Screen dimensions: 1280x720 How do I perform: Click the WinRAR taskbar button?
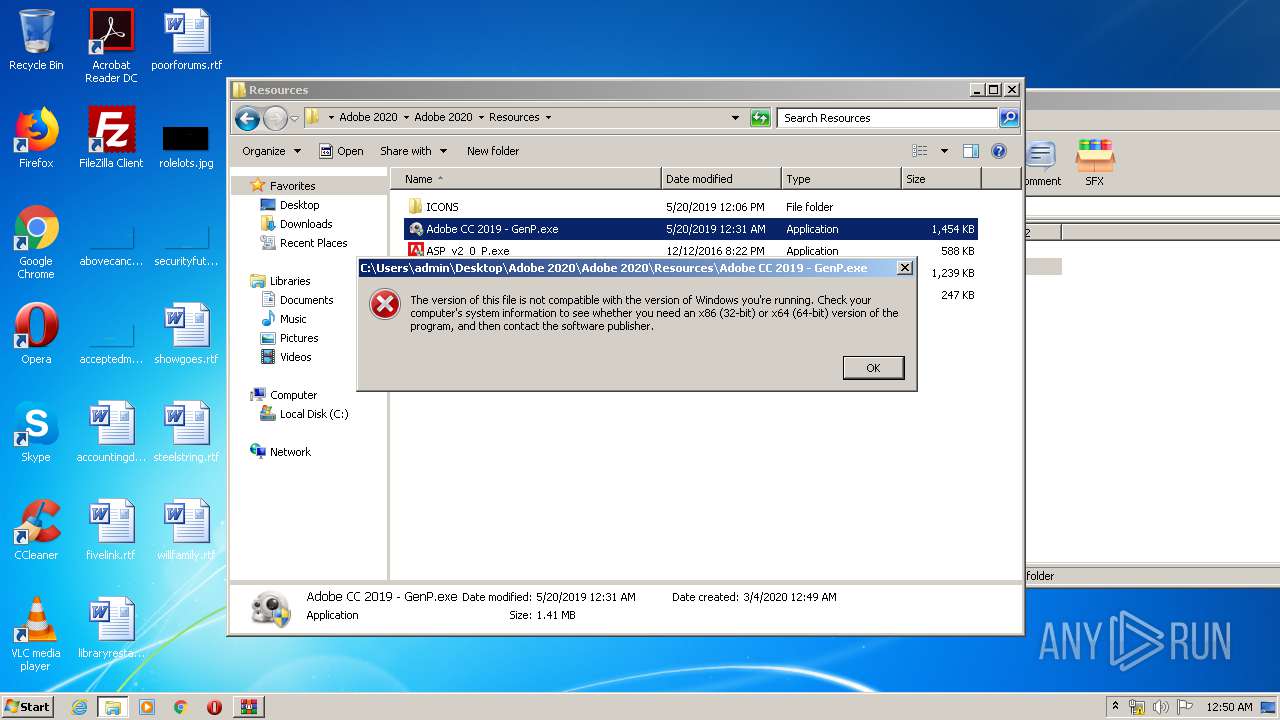click(248, 707)
